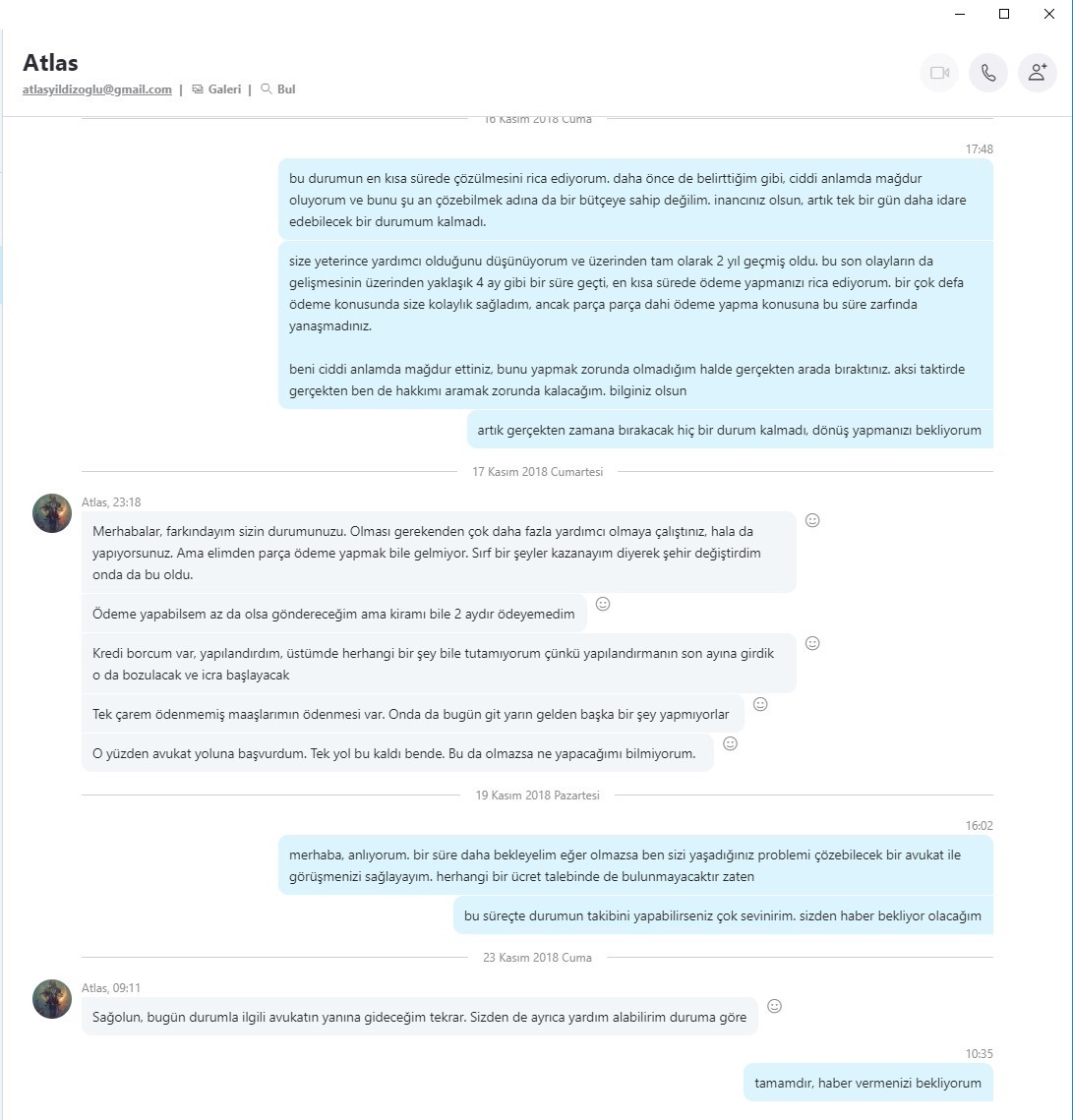Open Bul search in conversation
The width and height of the screenshot is (1073, 1120).
(x=278, y=89)
